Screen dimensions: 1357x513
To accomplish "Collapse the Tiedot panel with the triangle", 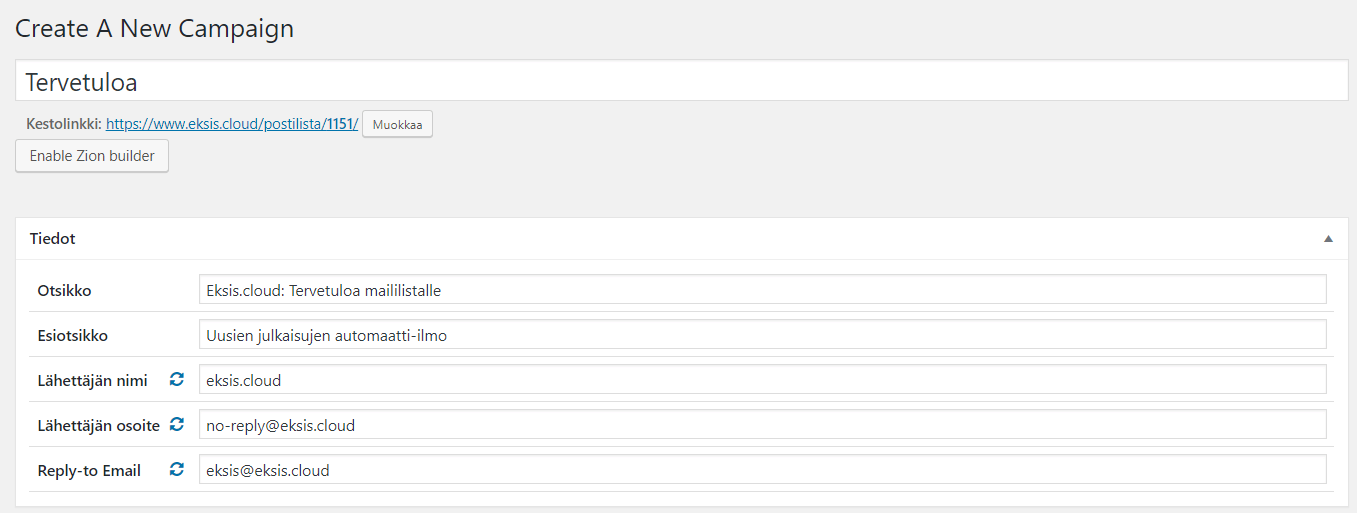I will point(1328,239).
